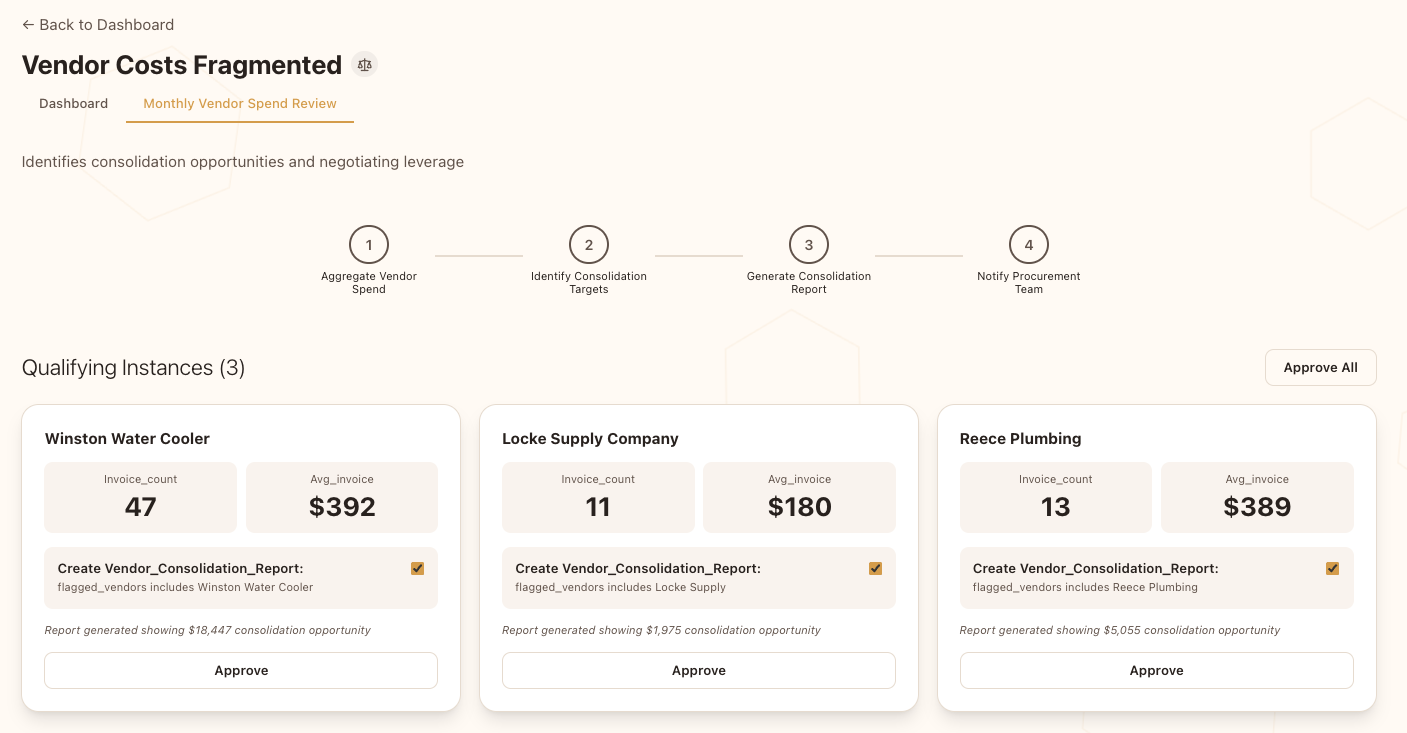The image size is (1407, 733).
Task: Approve the Locke Supply Company instance
Action: (x=699, y=671)
